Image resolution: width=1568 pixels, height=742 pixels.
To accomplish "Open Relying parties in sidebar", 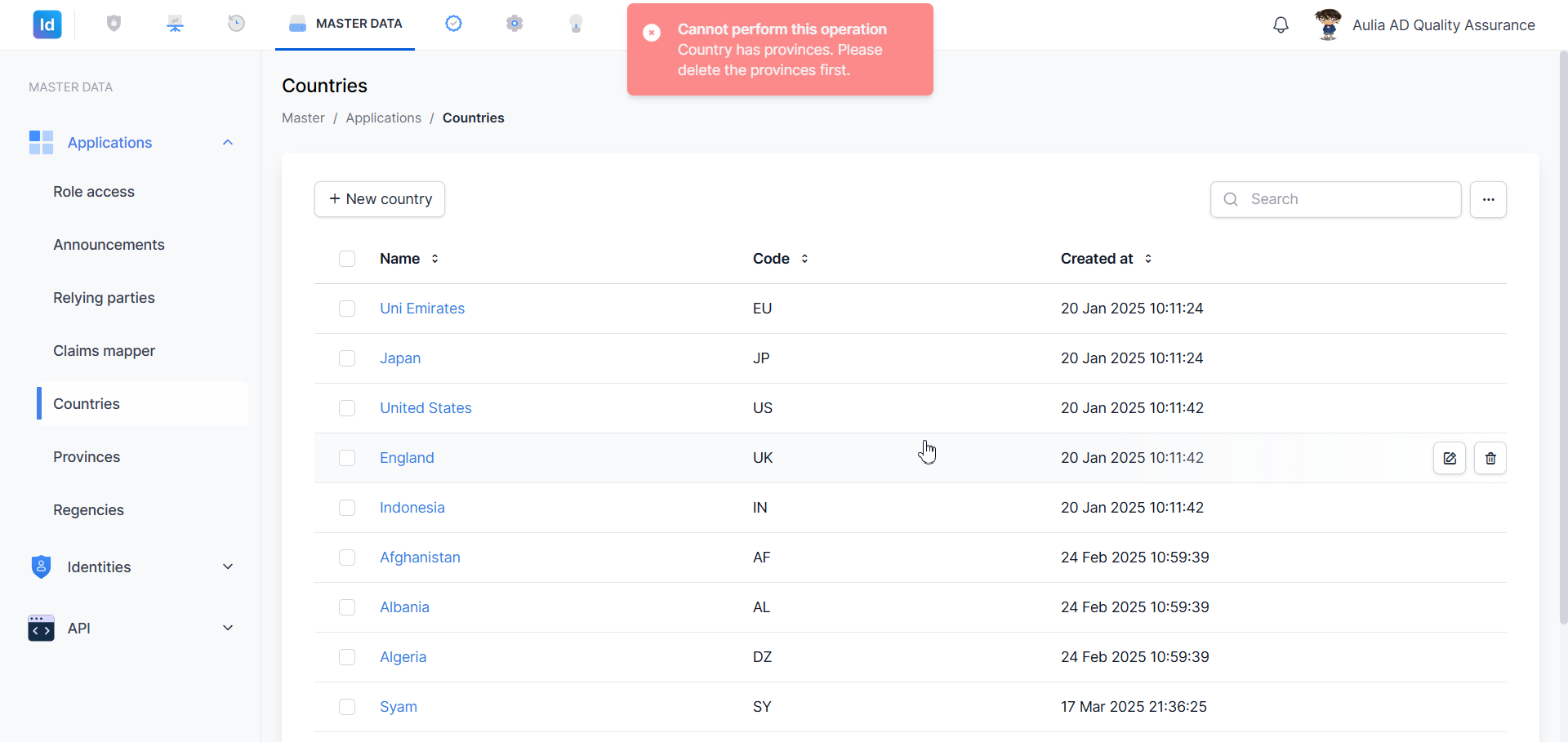I will 104,298.
